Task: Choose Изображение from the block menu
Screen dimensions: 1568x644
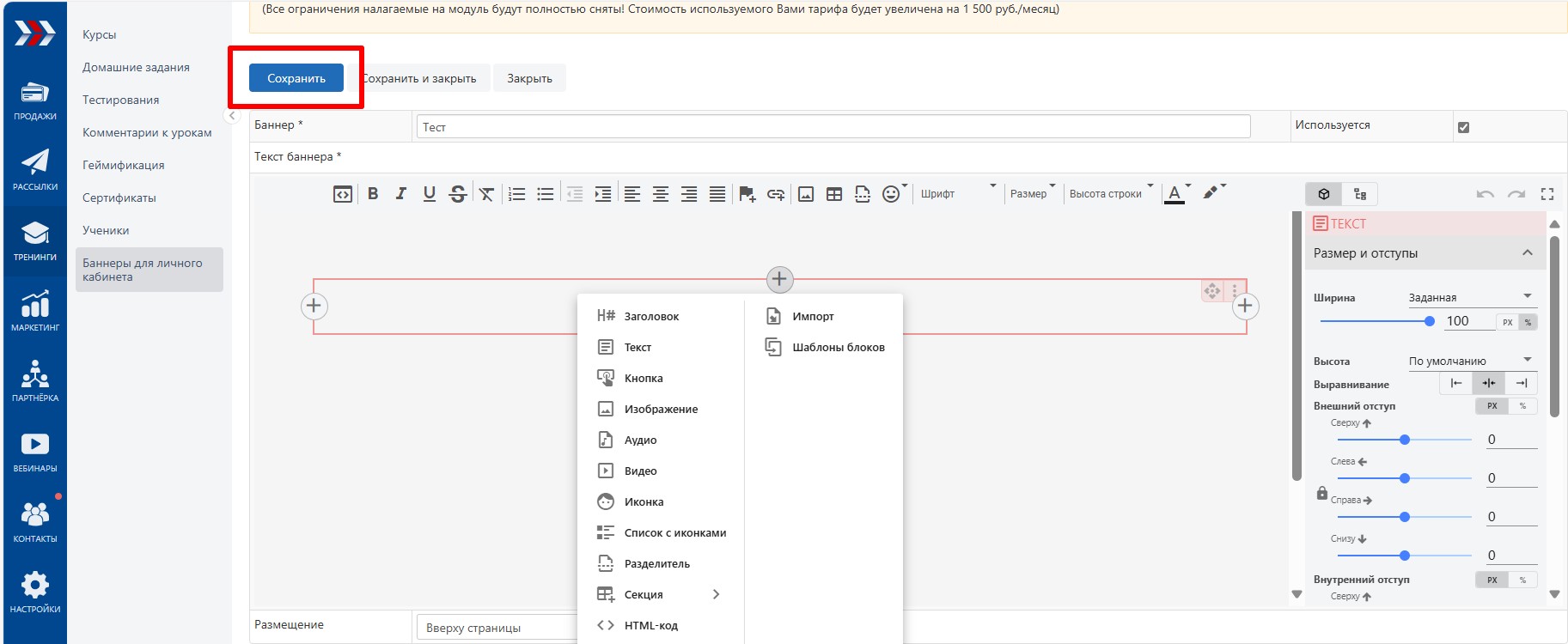Action: click(661, 409)
